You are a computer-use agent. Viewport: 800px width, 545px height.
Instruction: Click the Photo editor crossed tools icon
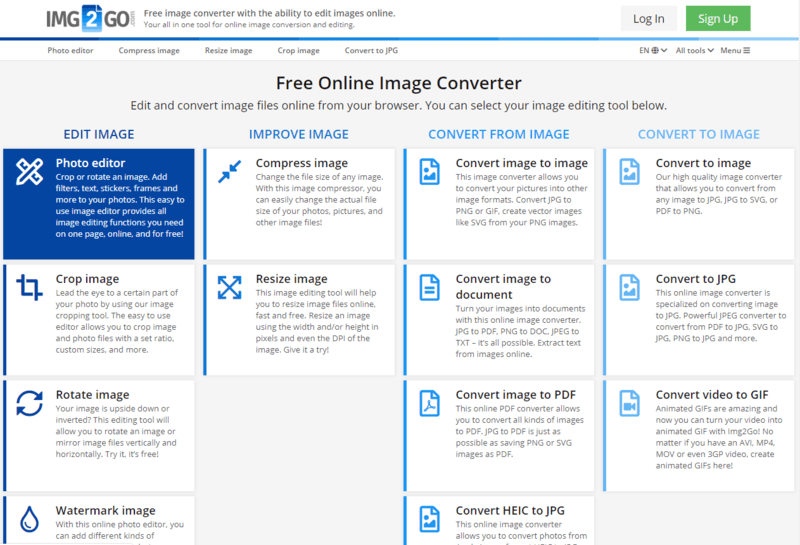pos(29,171)
